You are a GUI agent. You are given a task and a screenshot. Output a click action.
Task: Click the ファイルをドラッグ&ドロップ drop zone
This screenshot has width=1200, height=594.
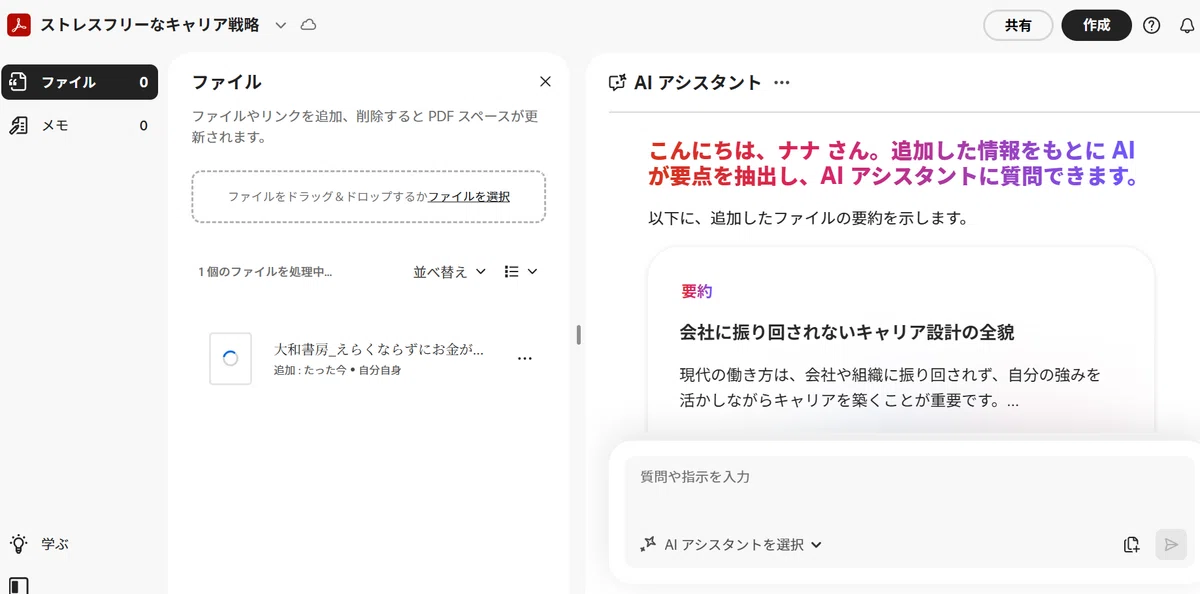(368, 197)
